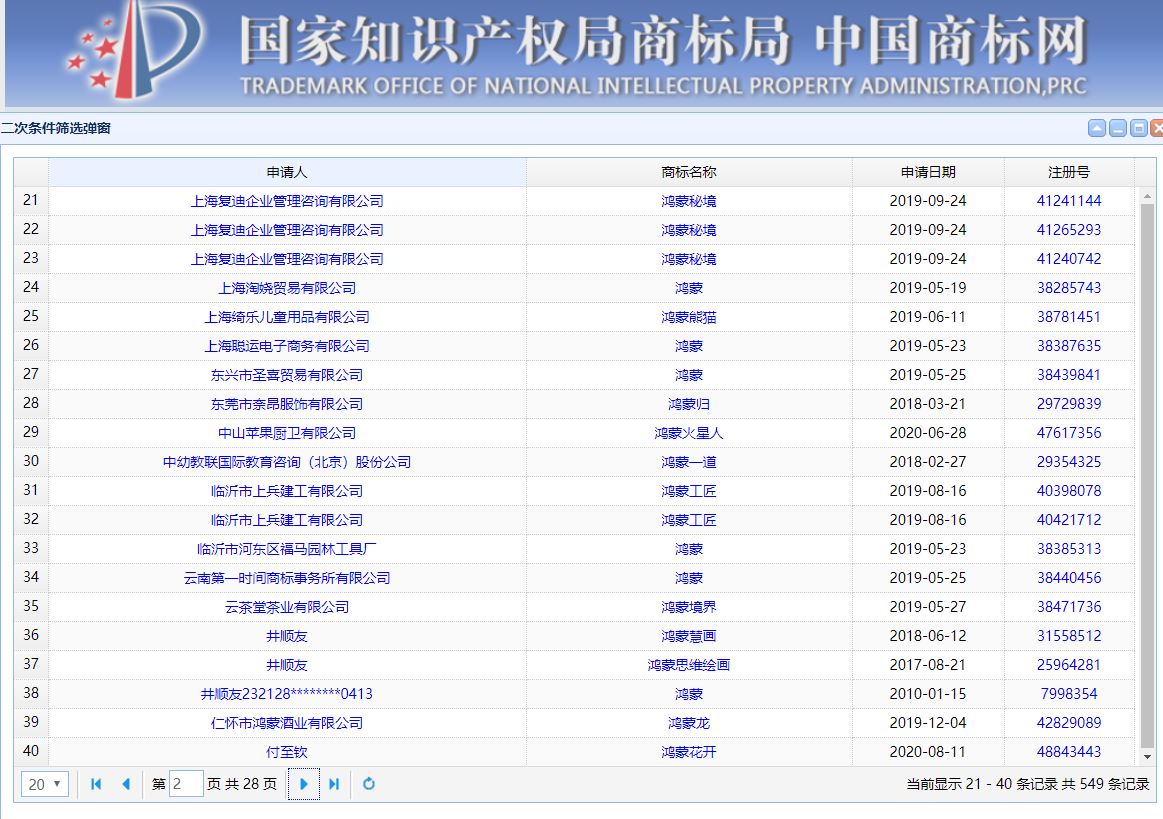This screenshot has width=1163, height=819.
Task: Go to the next results page
Action: (x=303, y=784)
